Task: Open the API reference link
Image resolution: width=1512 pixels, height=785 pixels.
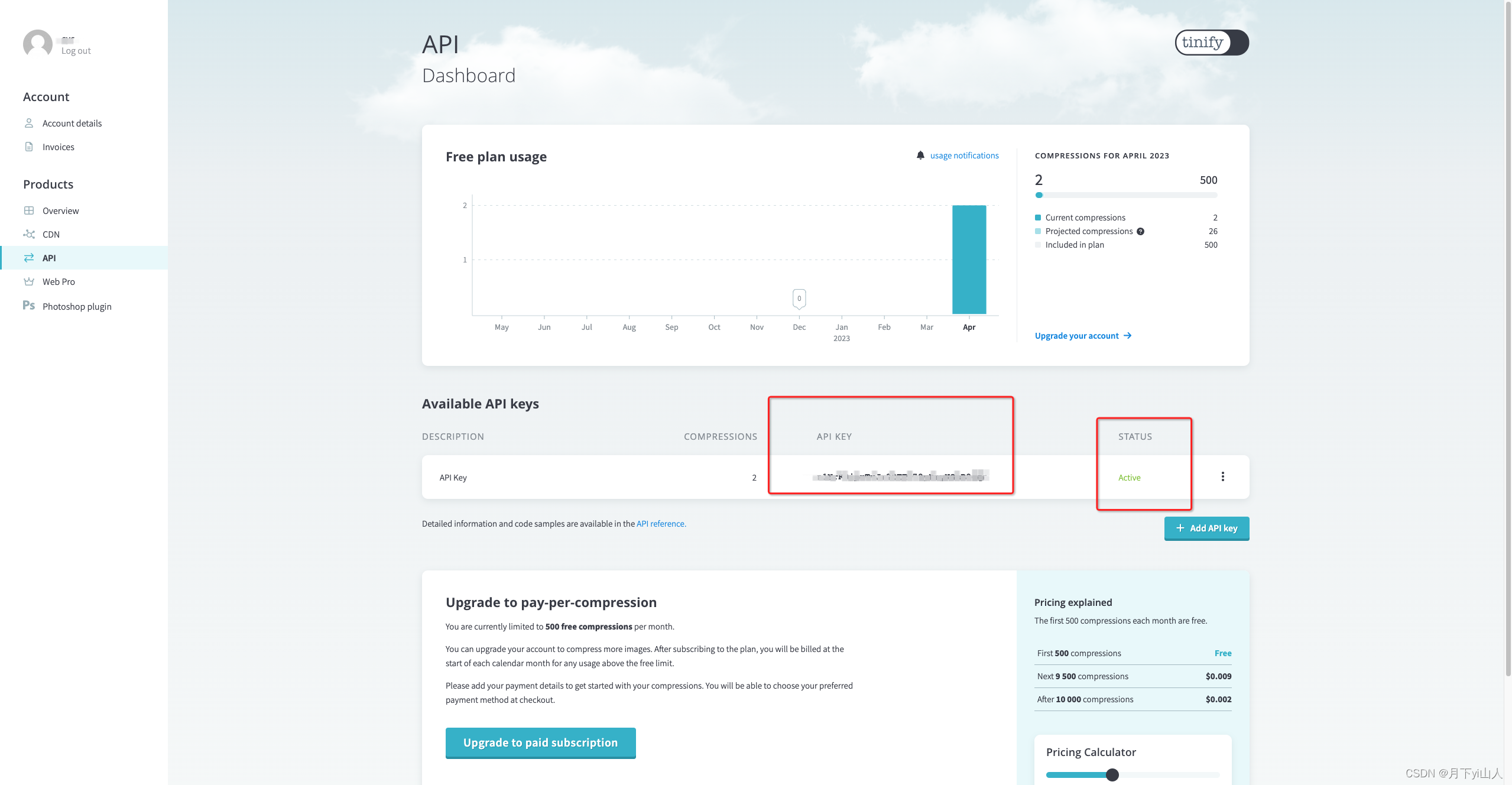Action: point(661,524)
